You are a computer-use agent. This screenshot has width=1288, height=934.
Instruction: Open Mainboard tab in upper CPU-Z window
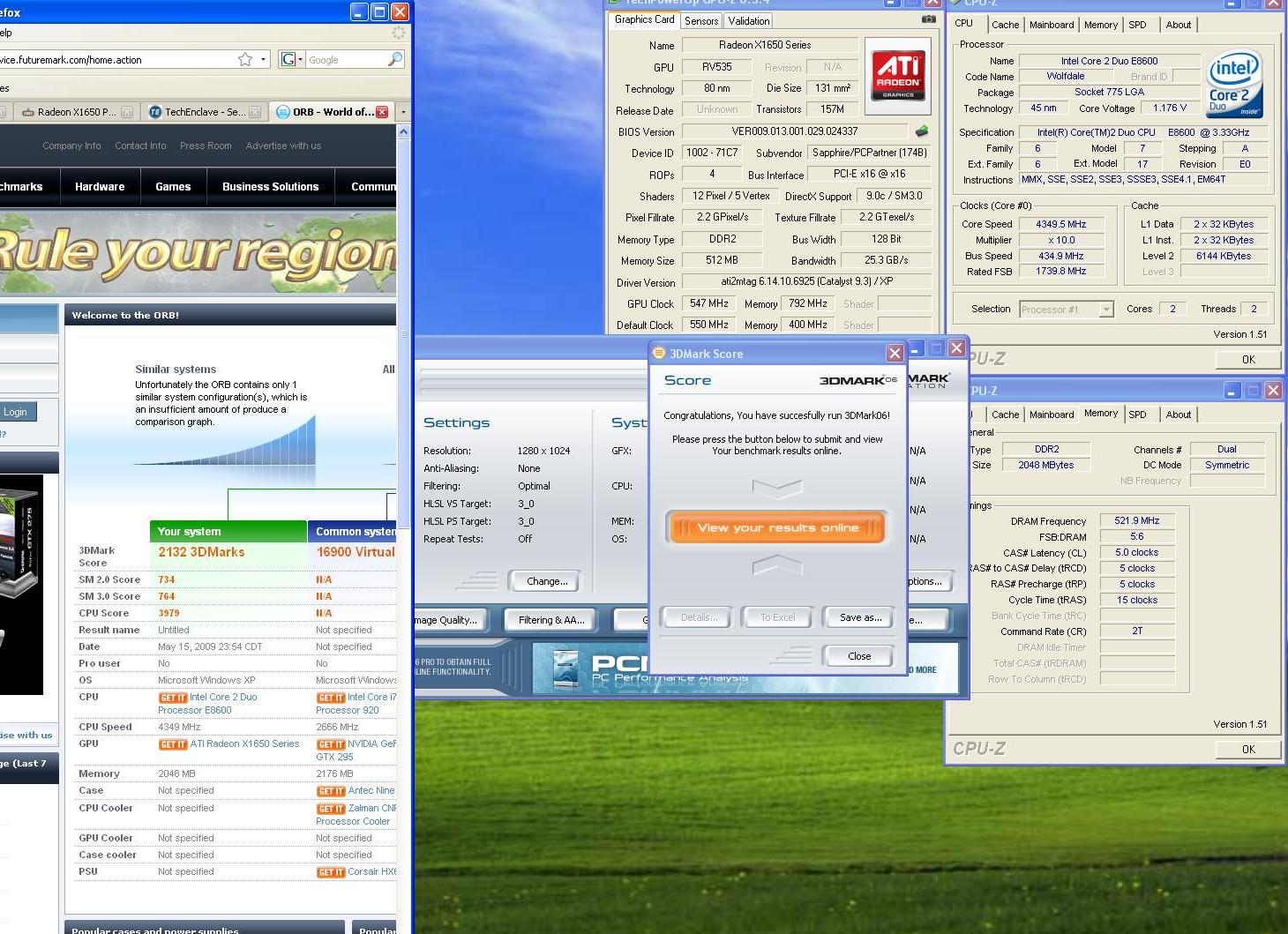pos(1052,25)
